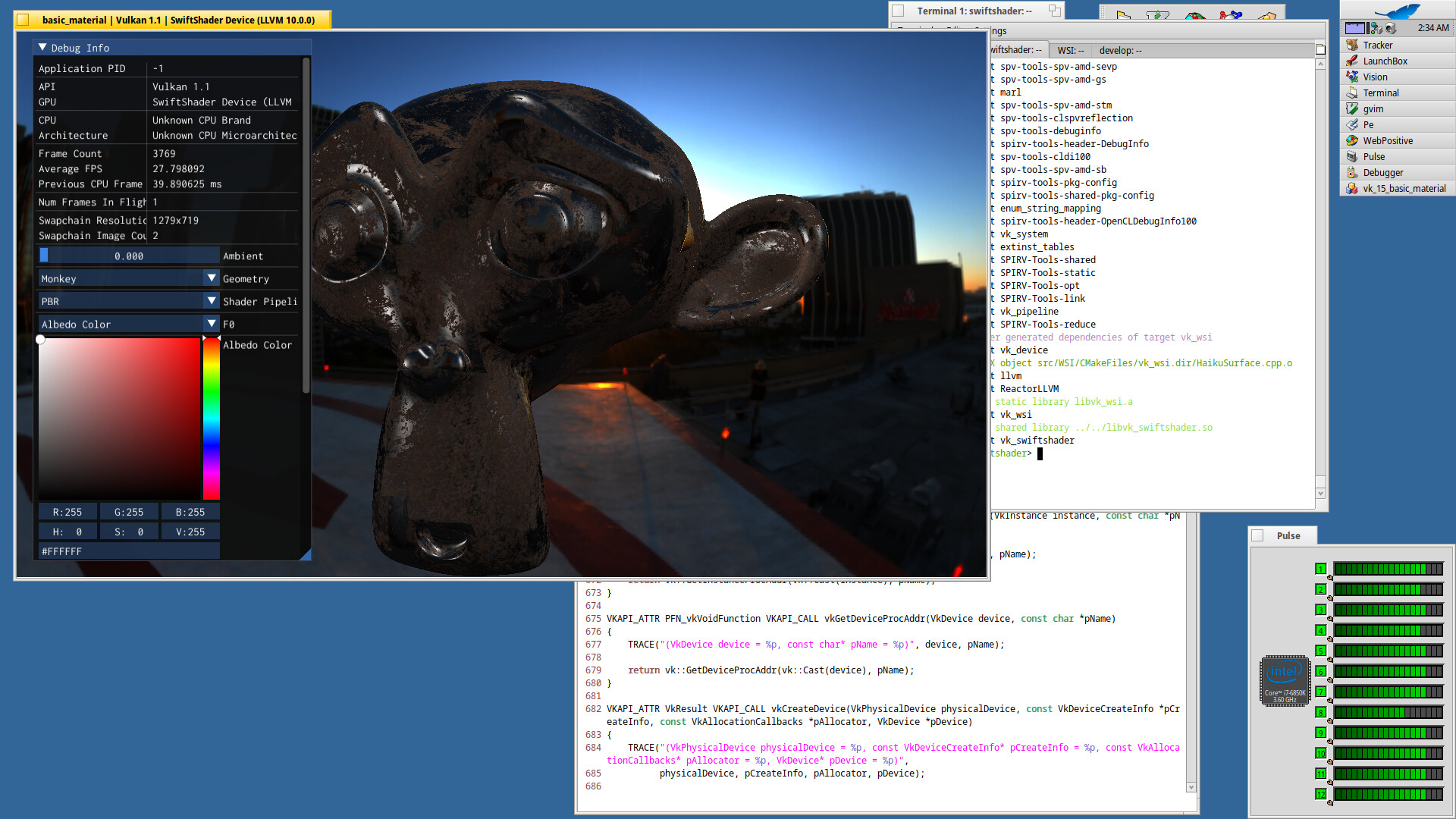The image size is (1456, 819).
Task: Click the Terminal scrollbar down arrow
Action: point(1320,493)
